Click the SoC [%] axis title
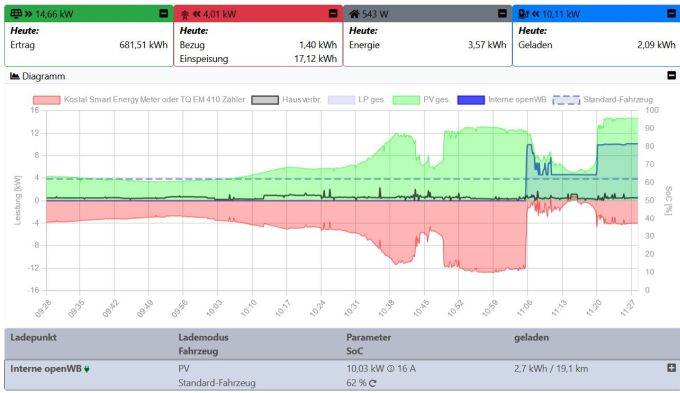Image resolution: width=680 pixels, height=393 pixels. click(x=668, y=200)
